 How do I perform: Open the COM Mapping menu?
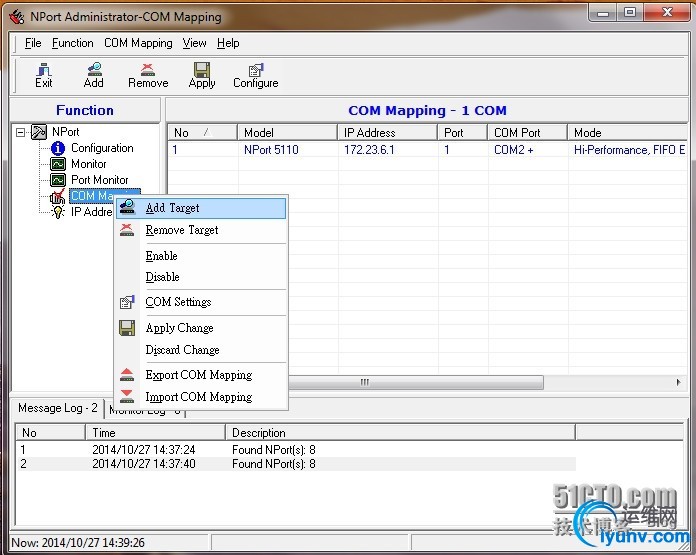(x=138, y=43)
